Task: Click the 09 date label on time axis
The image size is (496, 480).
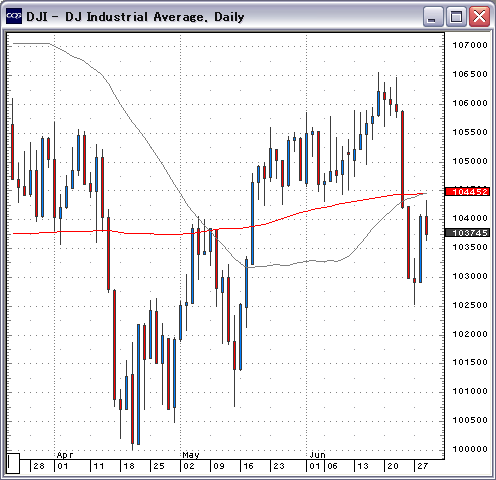Action: pos(219,466)
